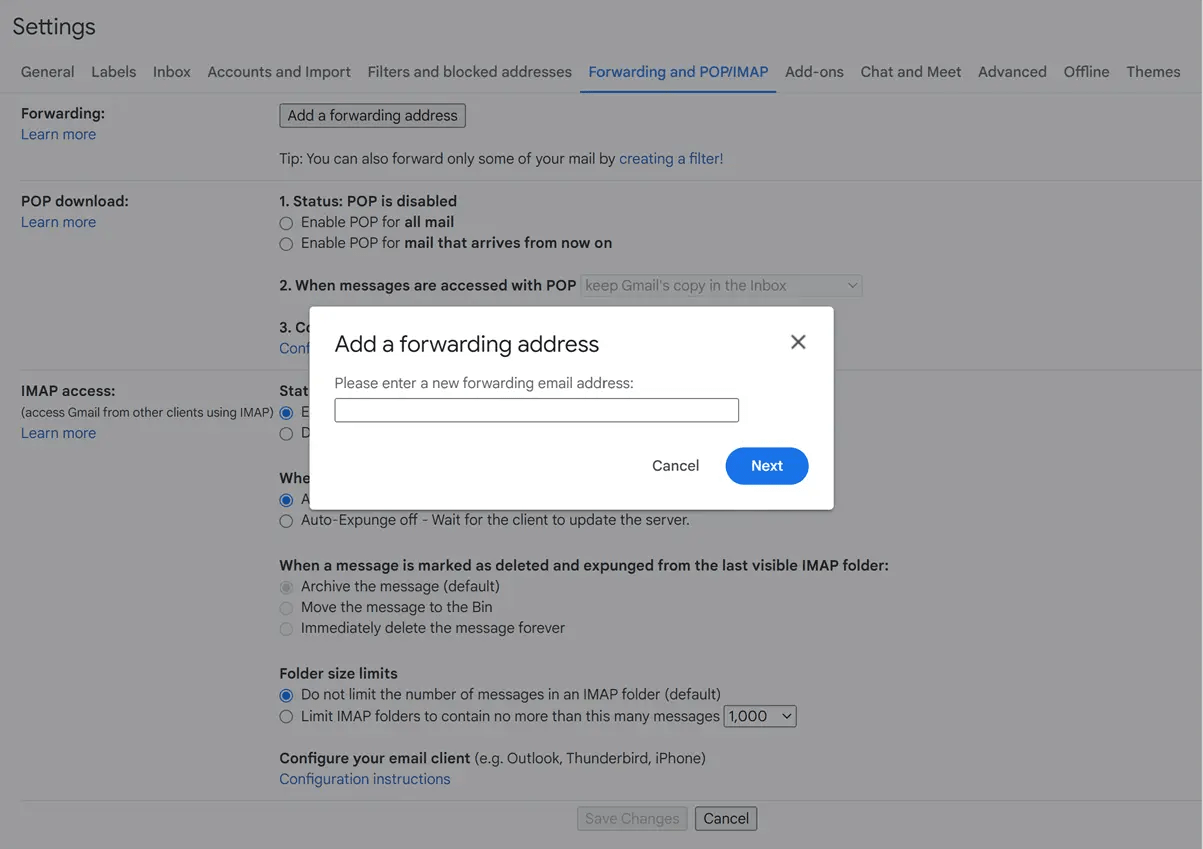Click Learn more under IMAP access

[x=58, y=432]
